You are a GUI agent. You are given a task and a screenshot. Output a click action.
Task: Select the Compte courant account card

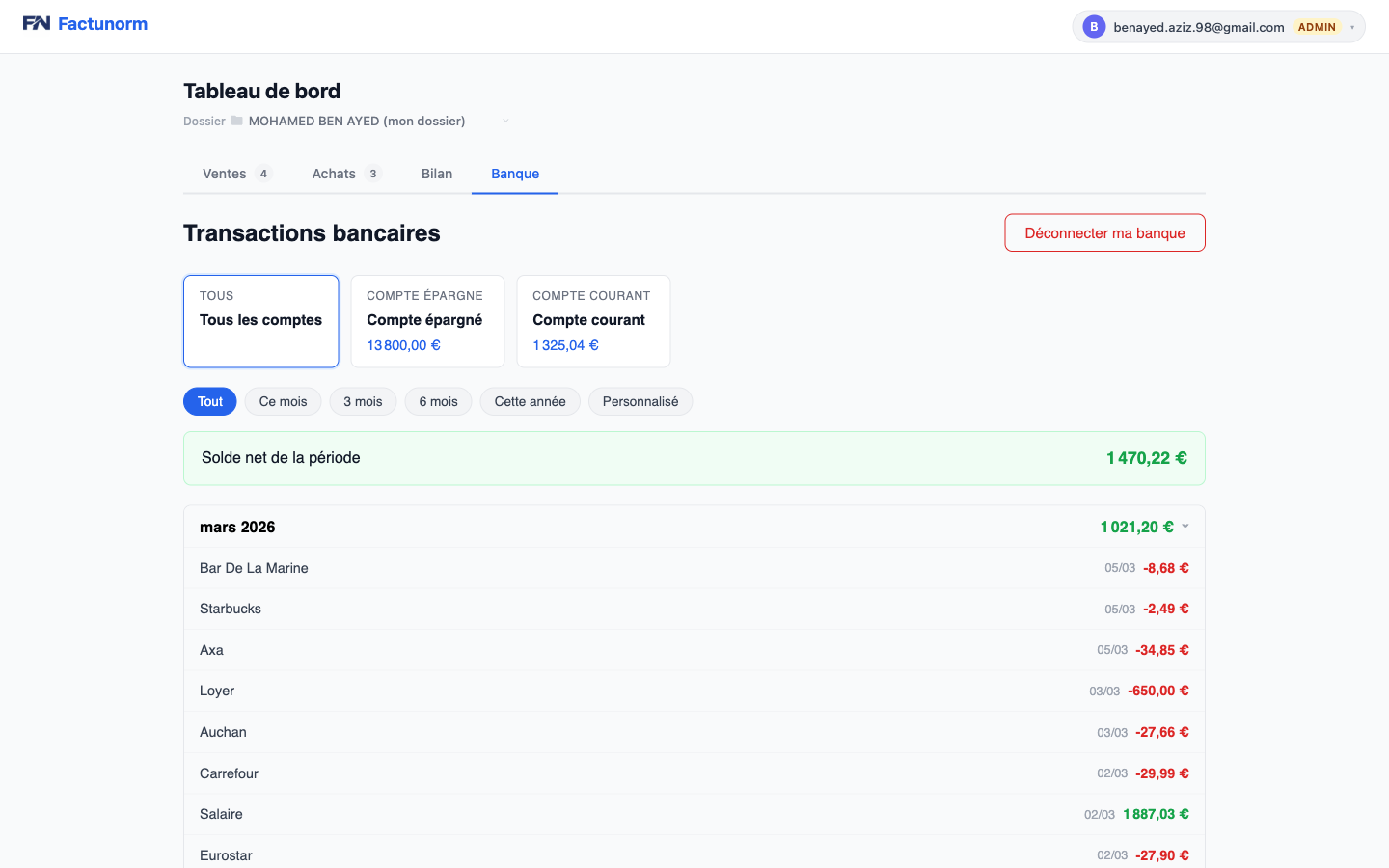click(x=593, y=321)
